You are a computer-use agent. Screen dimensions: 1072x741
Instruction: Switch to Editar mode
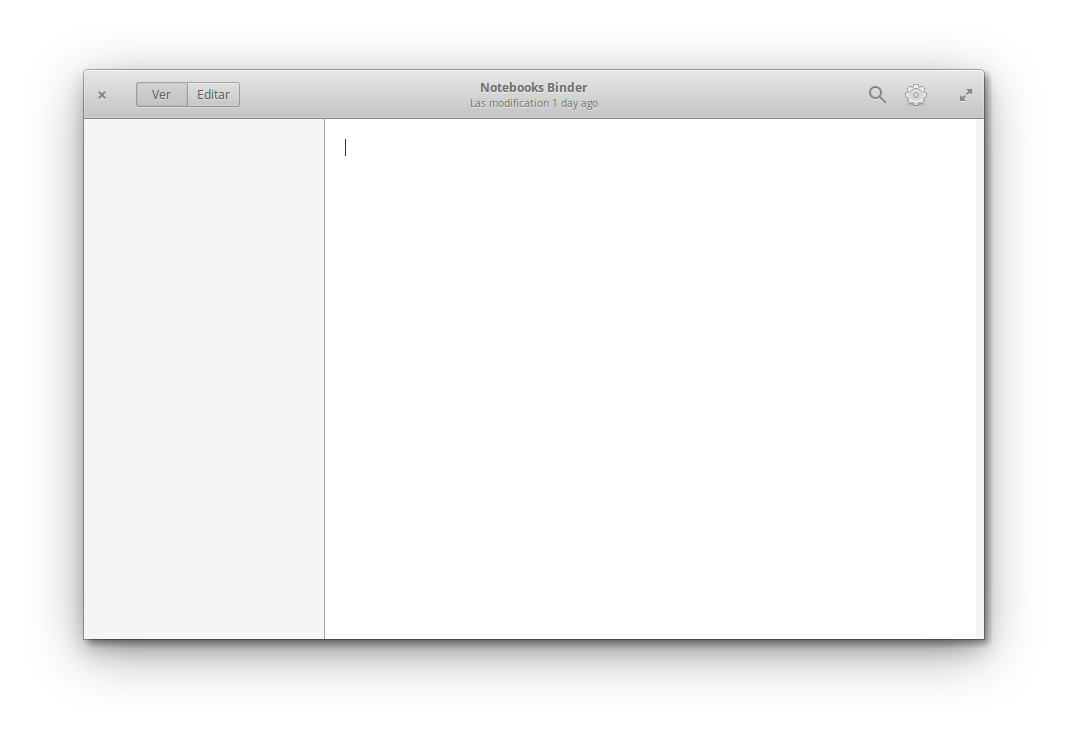[213, 94]
